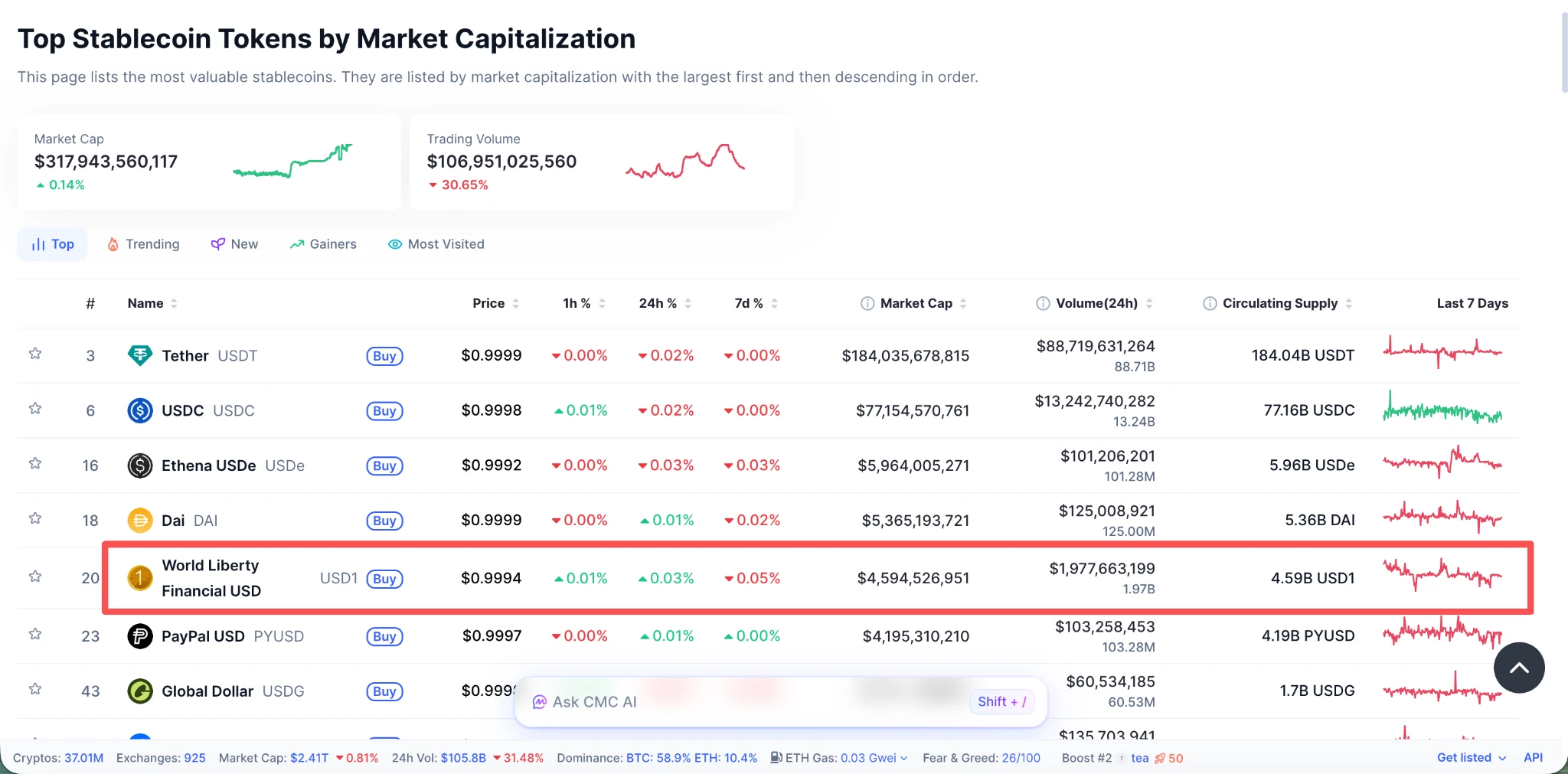This screenshot has width=1568, height=774.
Task: Switch to the Gainers tab
Action: (323, 244)
